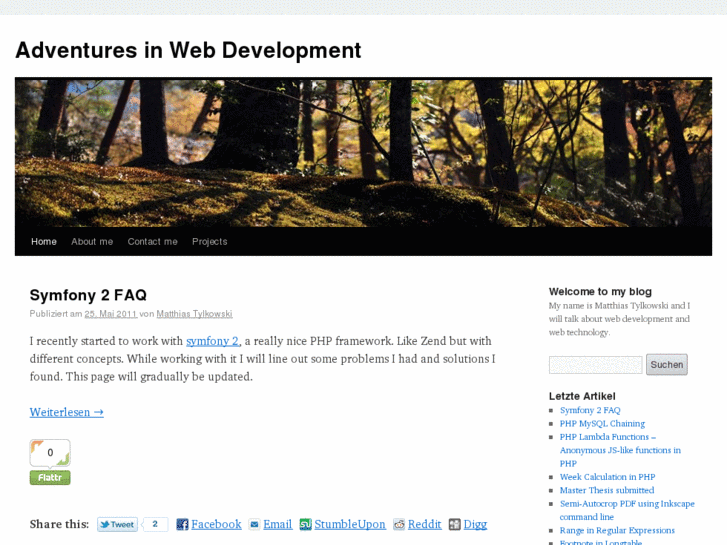Share the post on Reddit link
The height and width of the screenshot is (545, 727).
(x=425, y=524)
